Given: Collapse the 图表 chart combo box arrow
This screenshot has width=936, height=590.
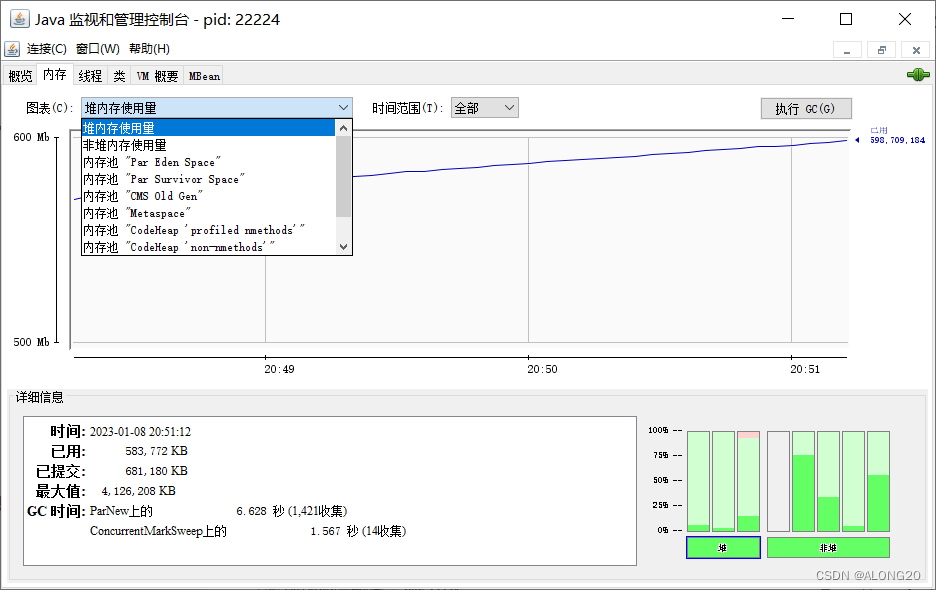Looking at the screenshot, I should [x=343, y=108].
